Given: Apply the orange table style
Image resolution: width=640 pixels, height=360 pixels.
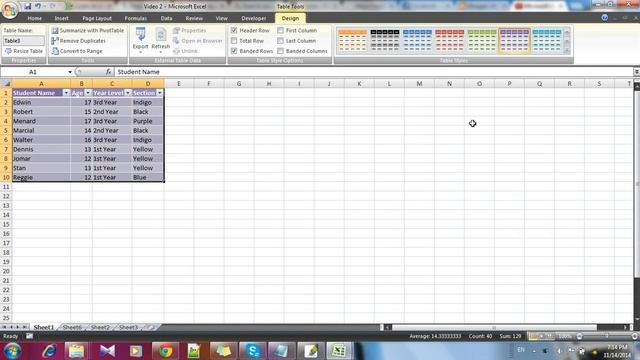Looking at the screenshot, I should 352,40.
